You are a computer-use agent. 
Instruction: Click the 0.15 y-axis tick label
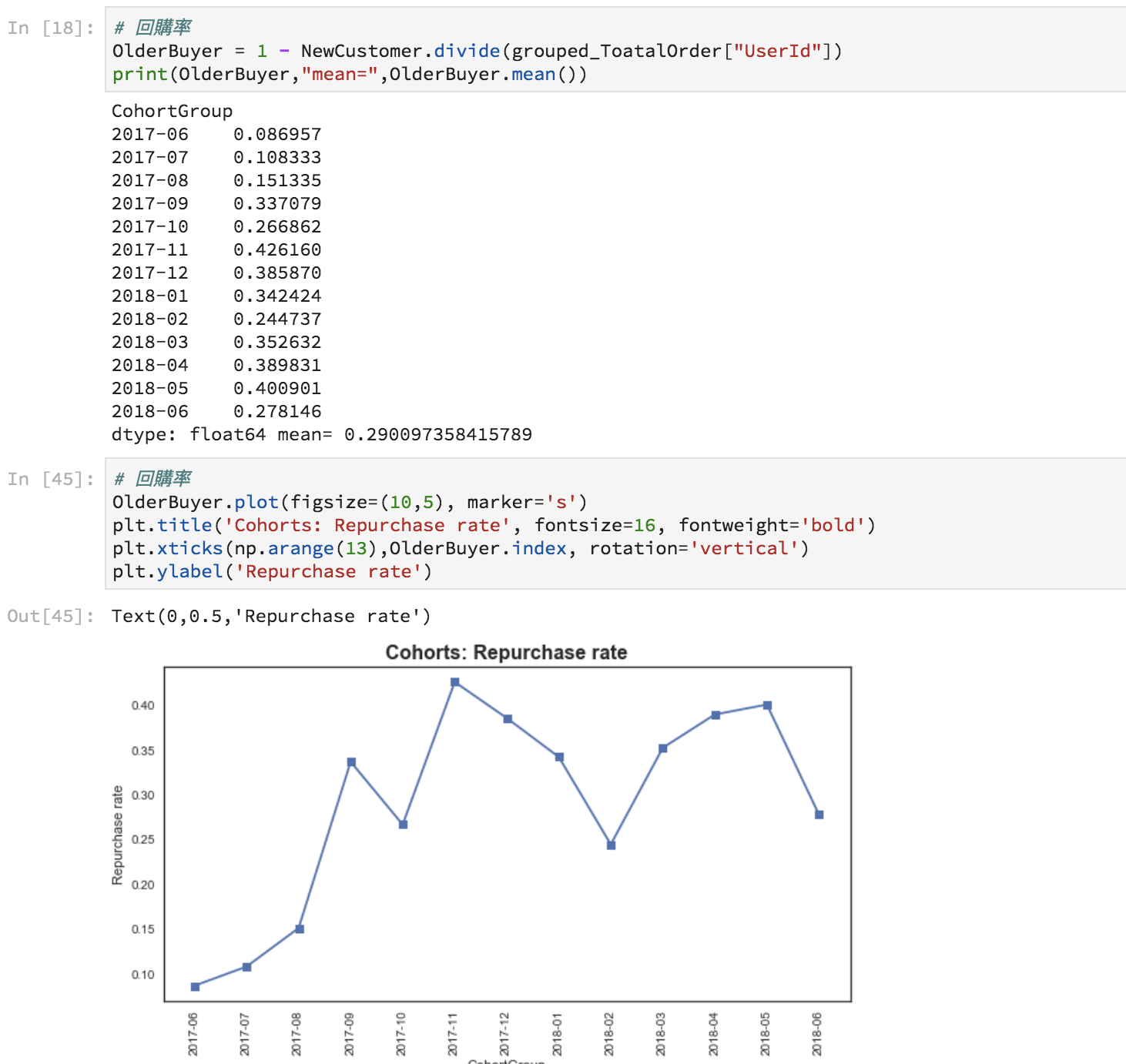click(143, 929)
